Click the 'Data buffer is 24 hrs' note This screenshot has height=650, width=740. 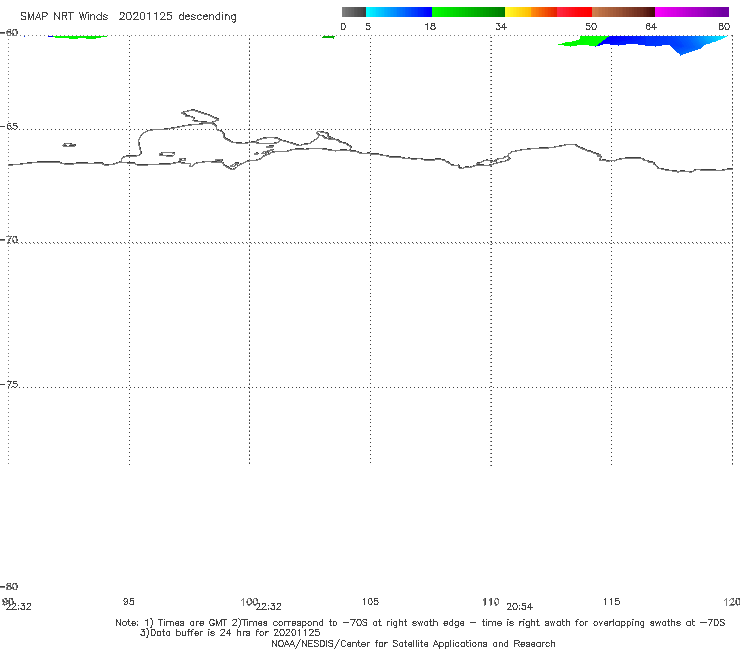tap(230, 633)
